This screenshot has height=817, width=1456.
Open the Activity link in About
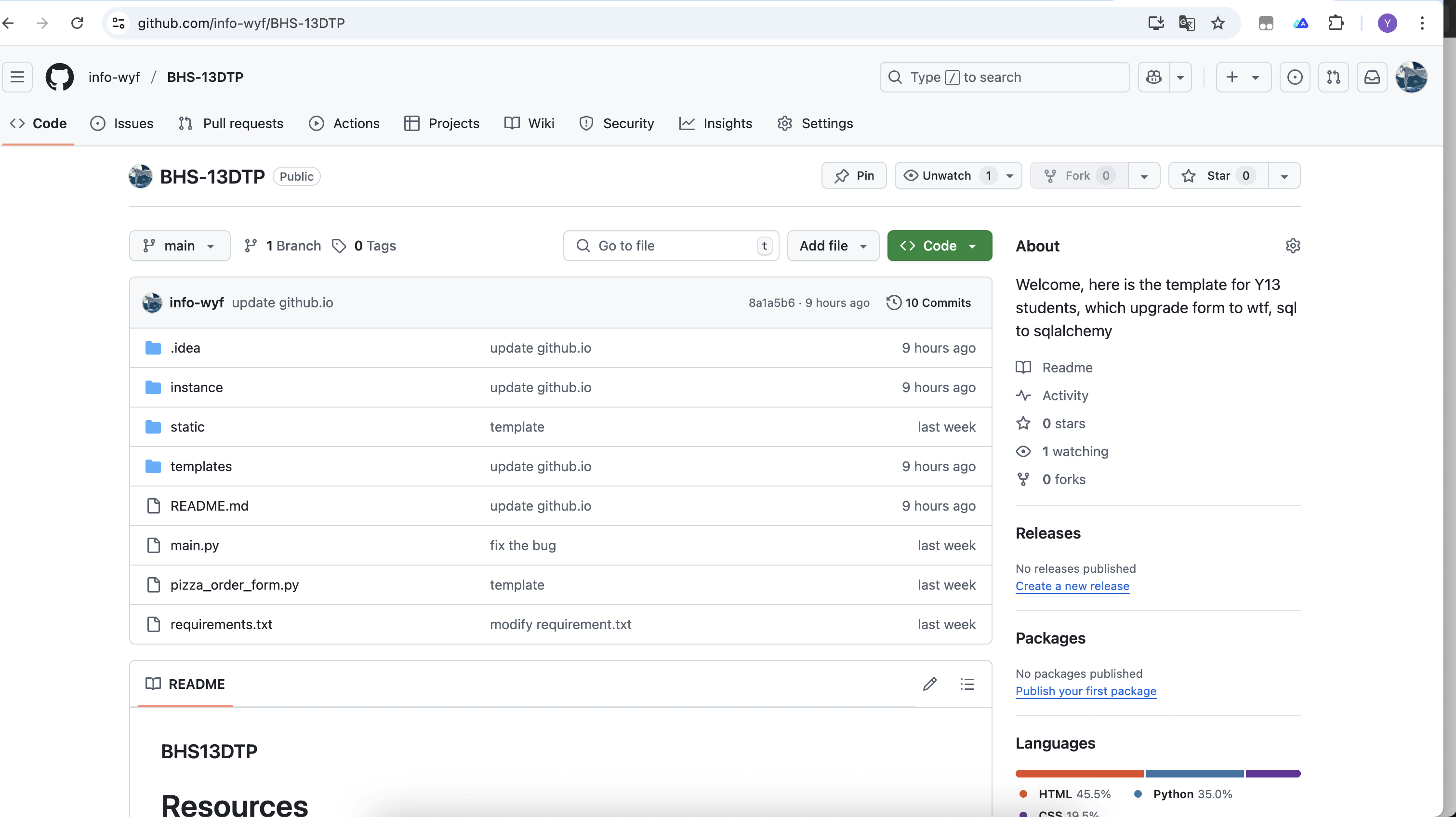pos(1065,395)
